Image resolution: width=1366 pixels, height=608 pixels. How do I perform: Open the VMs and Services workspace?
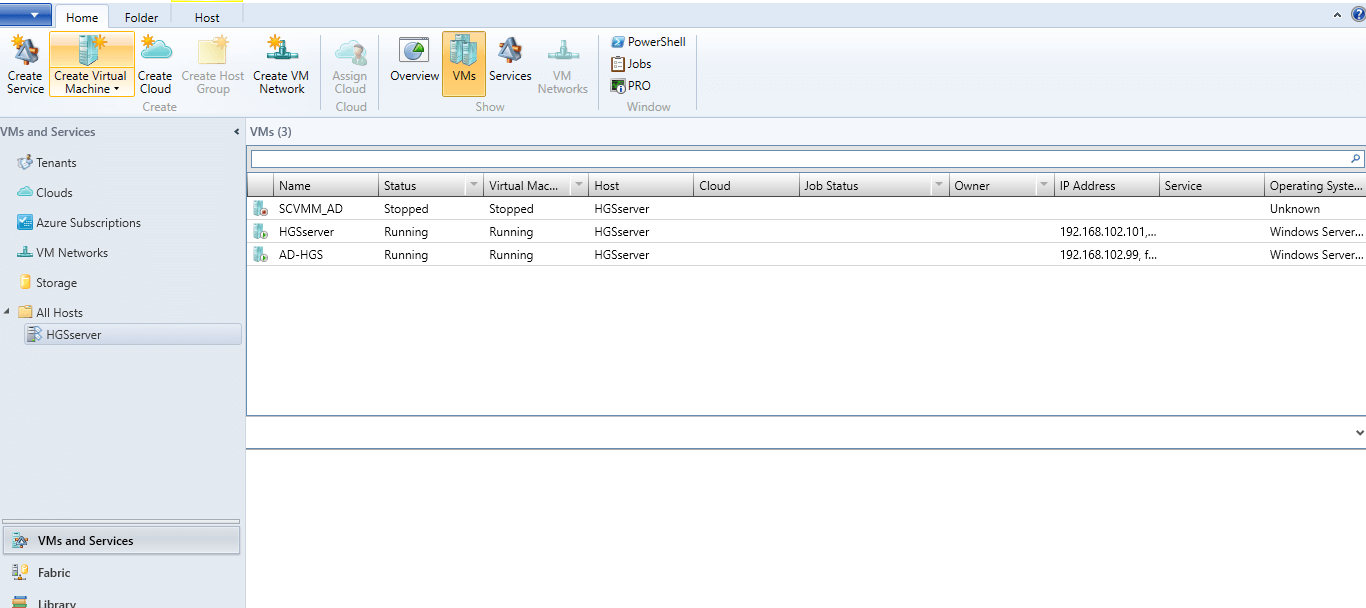tap(121, 541)
